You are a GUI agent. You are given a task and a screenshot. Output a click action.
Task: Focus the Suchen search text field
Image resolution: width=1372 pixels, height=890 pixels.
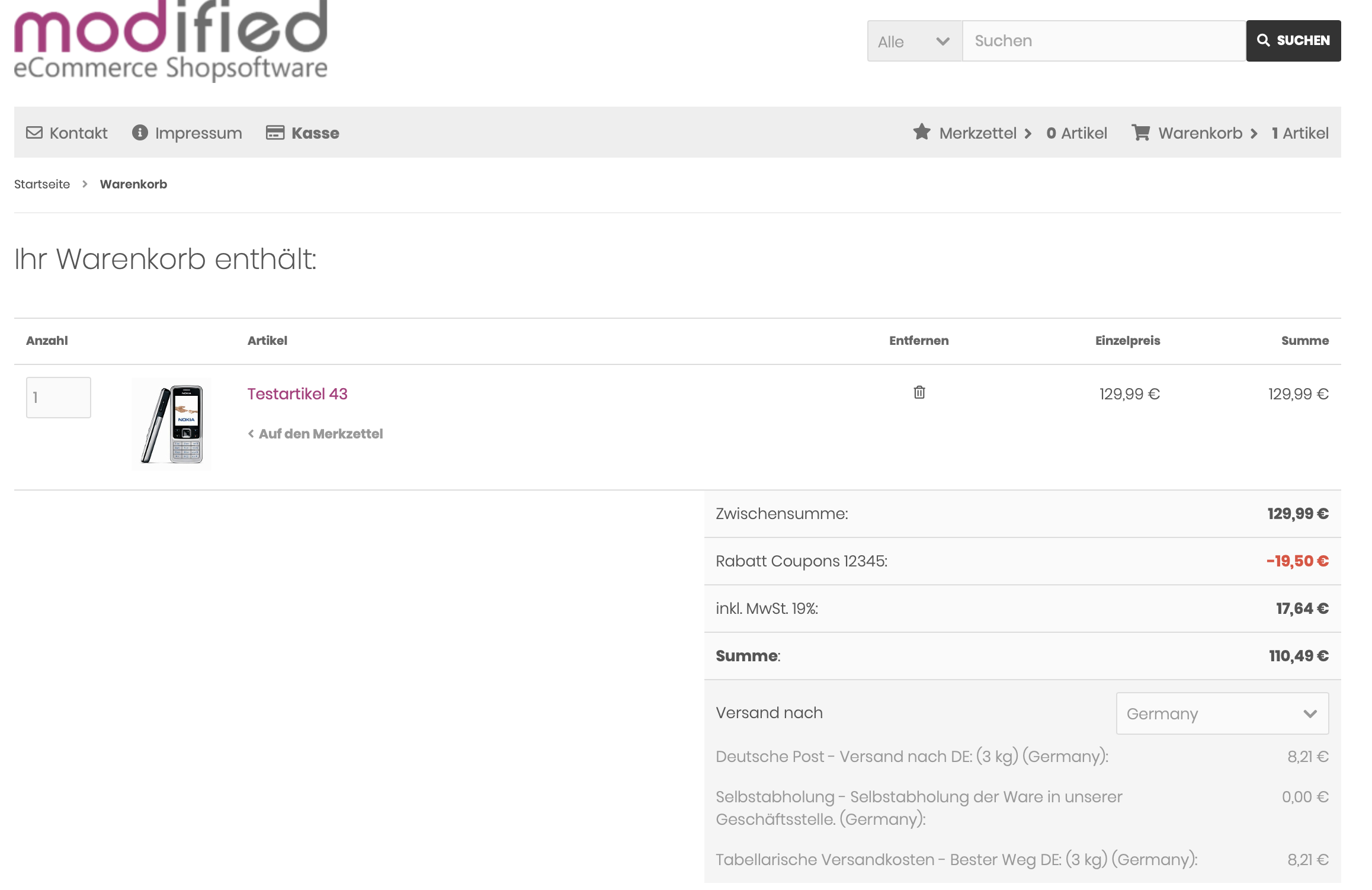click(1104, 41)
